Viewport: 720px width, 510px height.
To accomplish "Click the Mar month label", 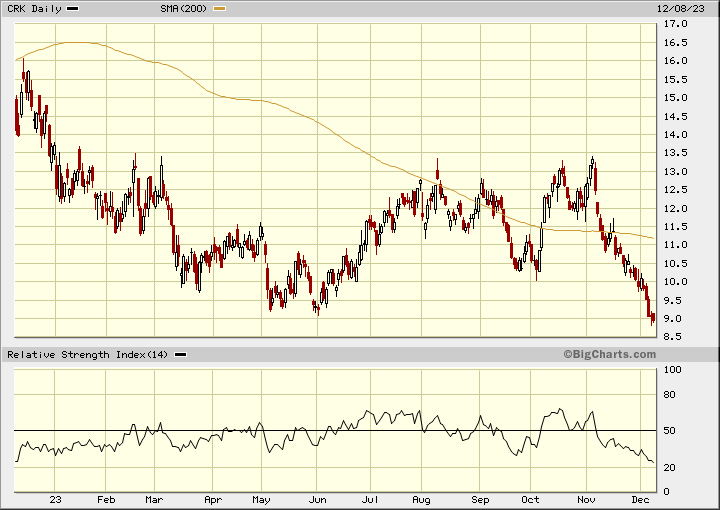I will (x=154, y=499).
